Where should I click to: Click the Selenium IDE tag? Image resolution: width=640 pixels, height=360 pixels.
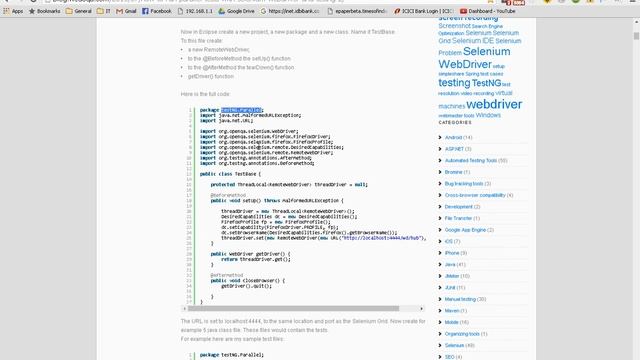tap(473, 41)
